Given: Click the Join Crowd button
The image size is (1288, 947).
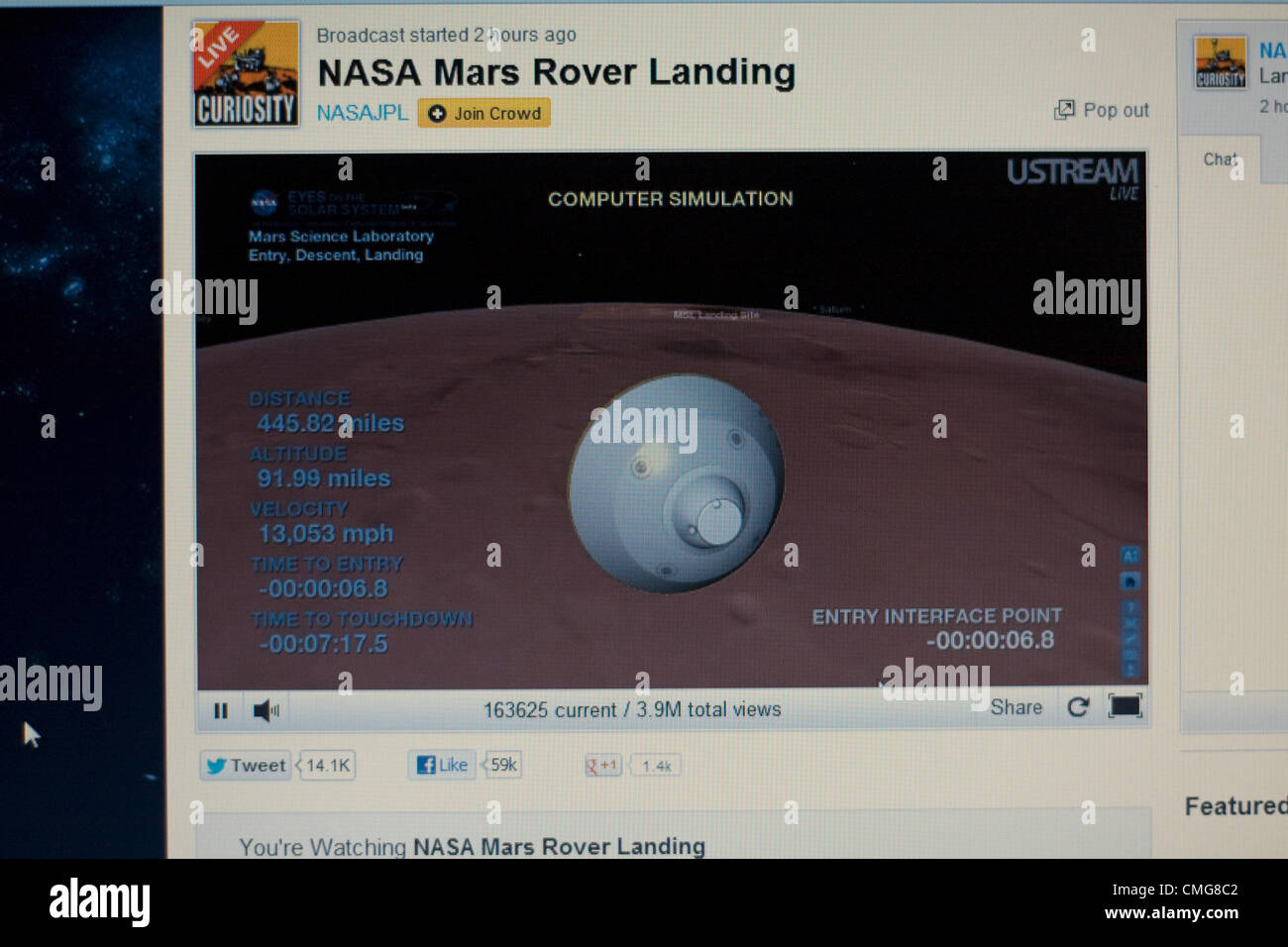Looking at the screenshot, I should (x=483, y=113).
